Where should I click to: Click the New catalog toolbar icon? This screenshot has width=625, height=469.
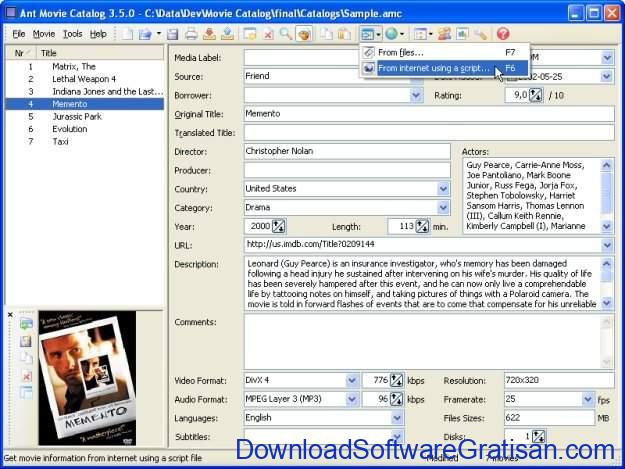(127, 34)
